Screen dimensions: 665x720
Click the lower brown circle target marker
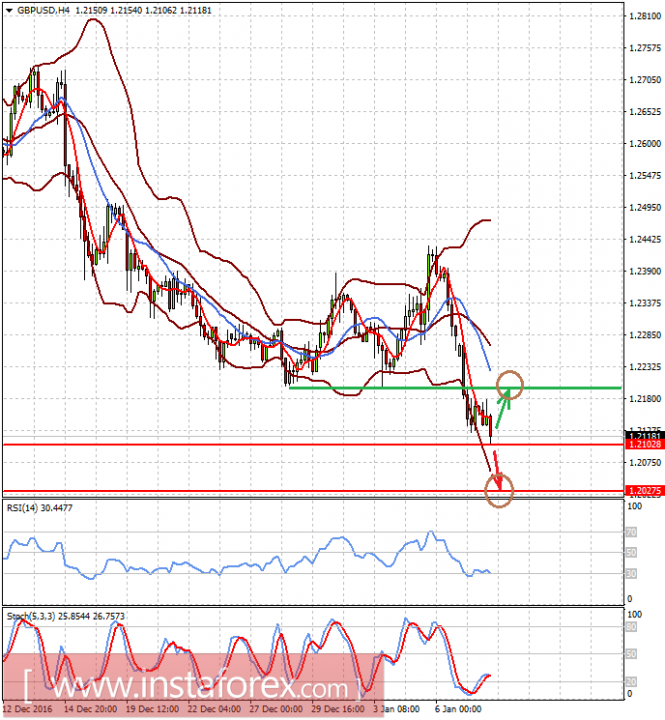(498, 517)
